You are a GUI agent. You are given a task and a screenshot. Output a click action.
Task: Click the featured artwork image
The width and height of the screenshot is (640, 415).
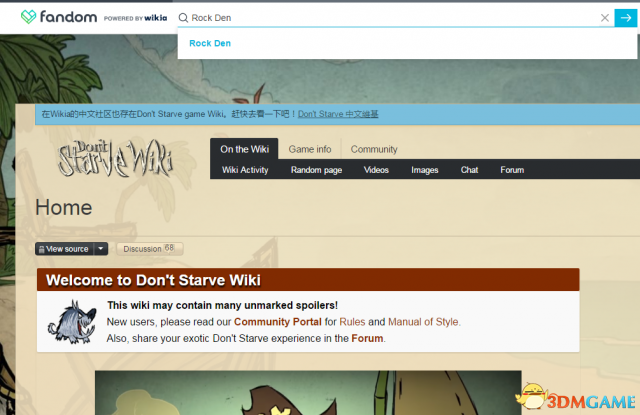[308, 393]
